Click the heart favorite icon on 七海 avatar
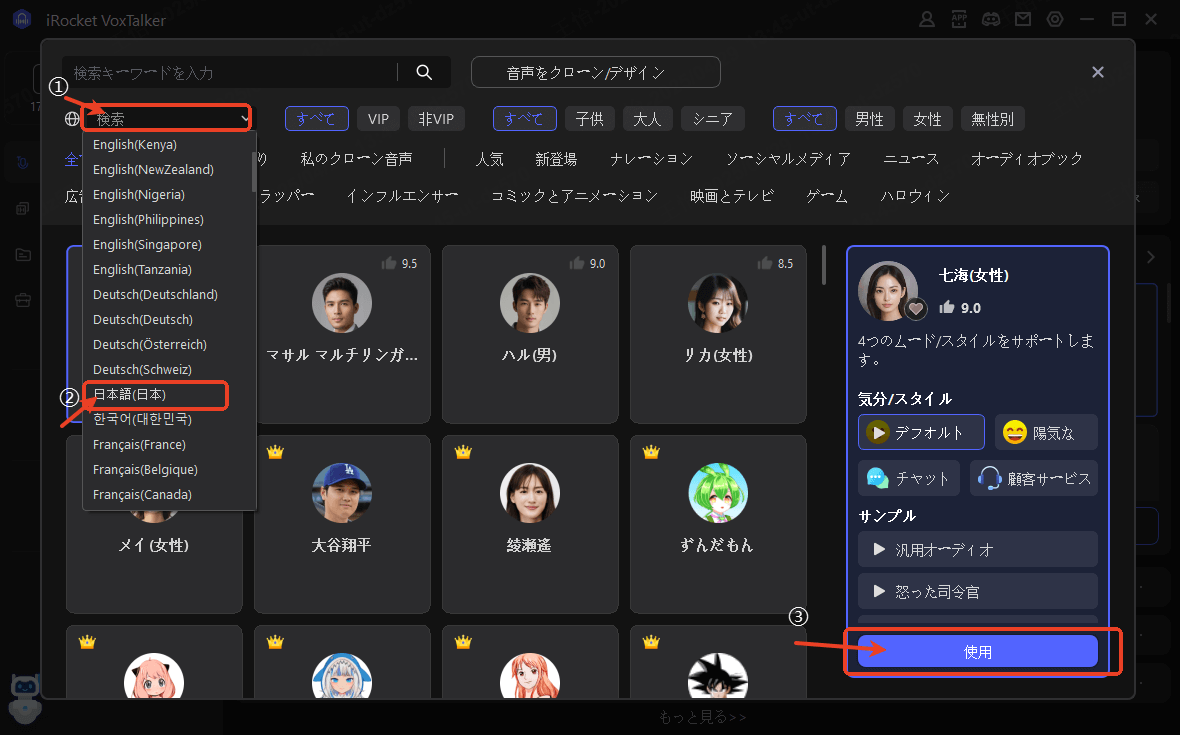 point(915,308)
